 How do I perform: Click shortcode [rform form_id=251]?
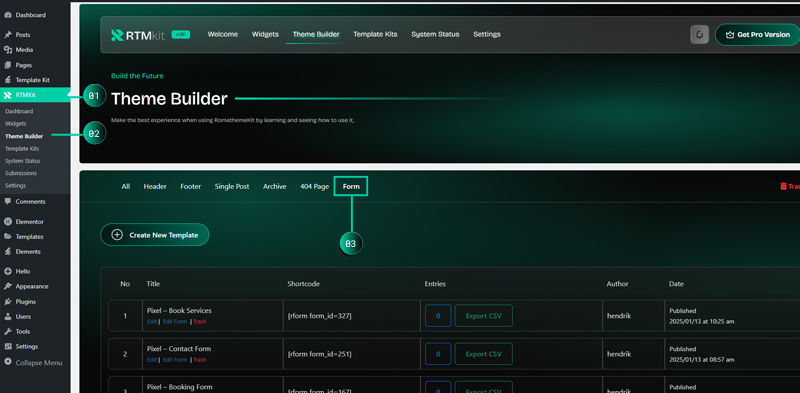(319, 354)
